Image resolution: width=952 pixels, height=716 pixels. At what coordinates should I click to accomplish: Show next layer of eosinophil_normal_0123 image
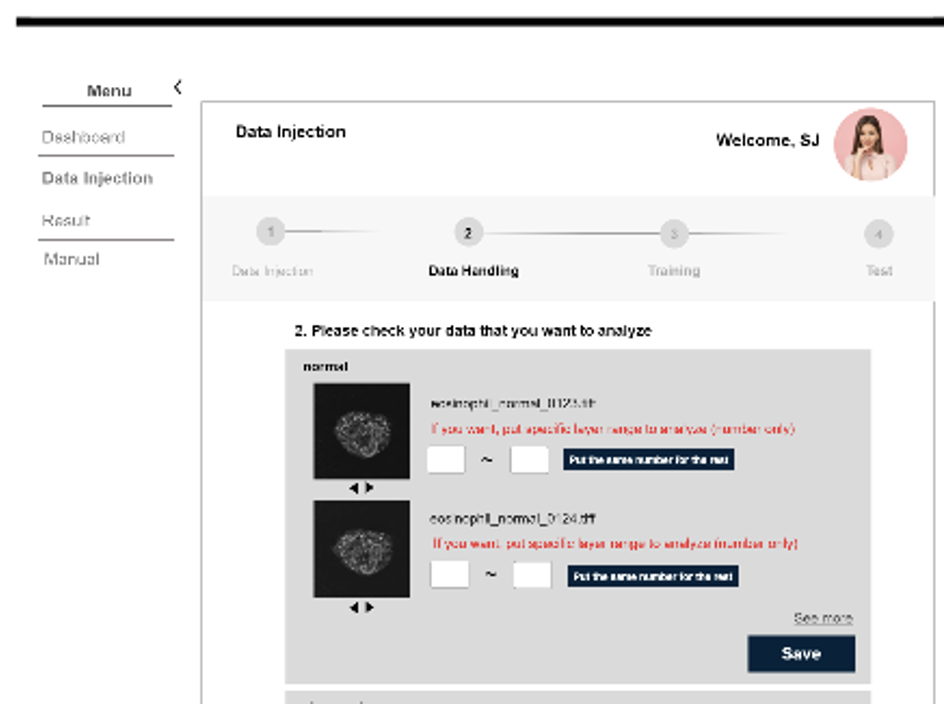click(x=369, y=488)
